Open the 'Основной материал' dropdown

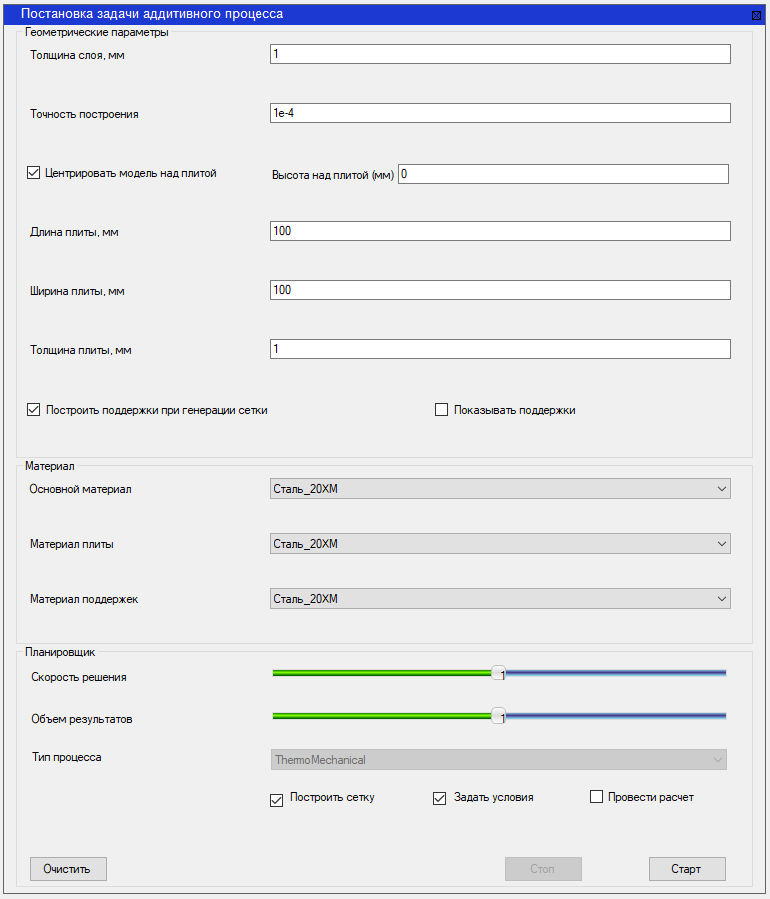point(500,488)
